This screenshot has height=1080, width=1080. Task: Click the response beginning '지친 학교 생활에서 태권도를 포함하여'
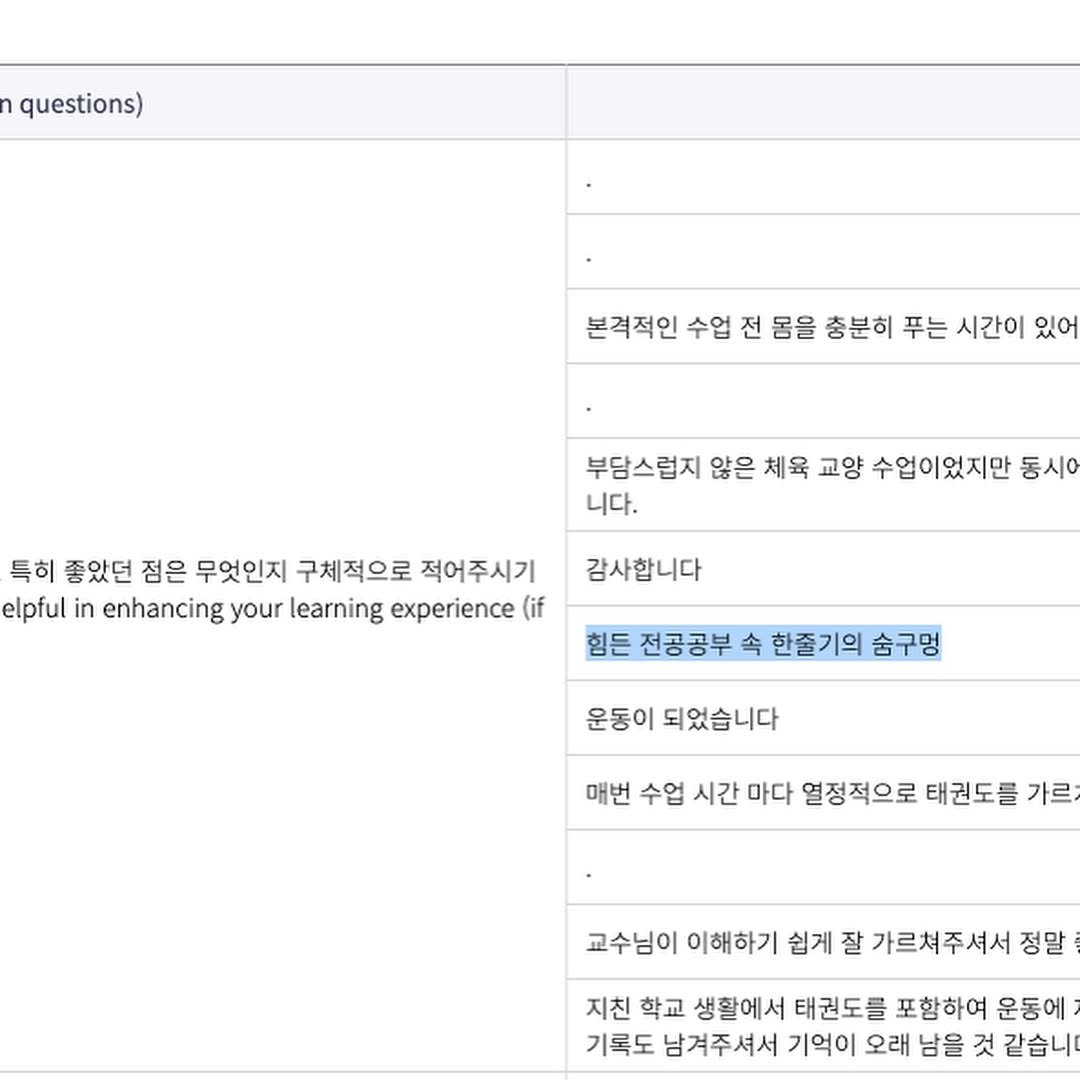[x=832, y=1026]
